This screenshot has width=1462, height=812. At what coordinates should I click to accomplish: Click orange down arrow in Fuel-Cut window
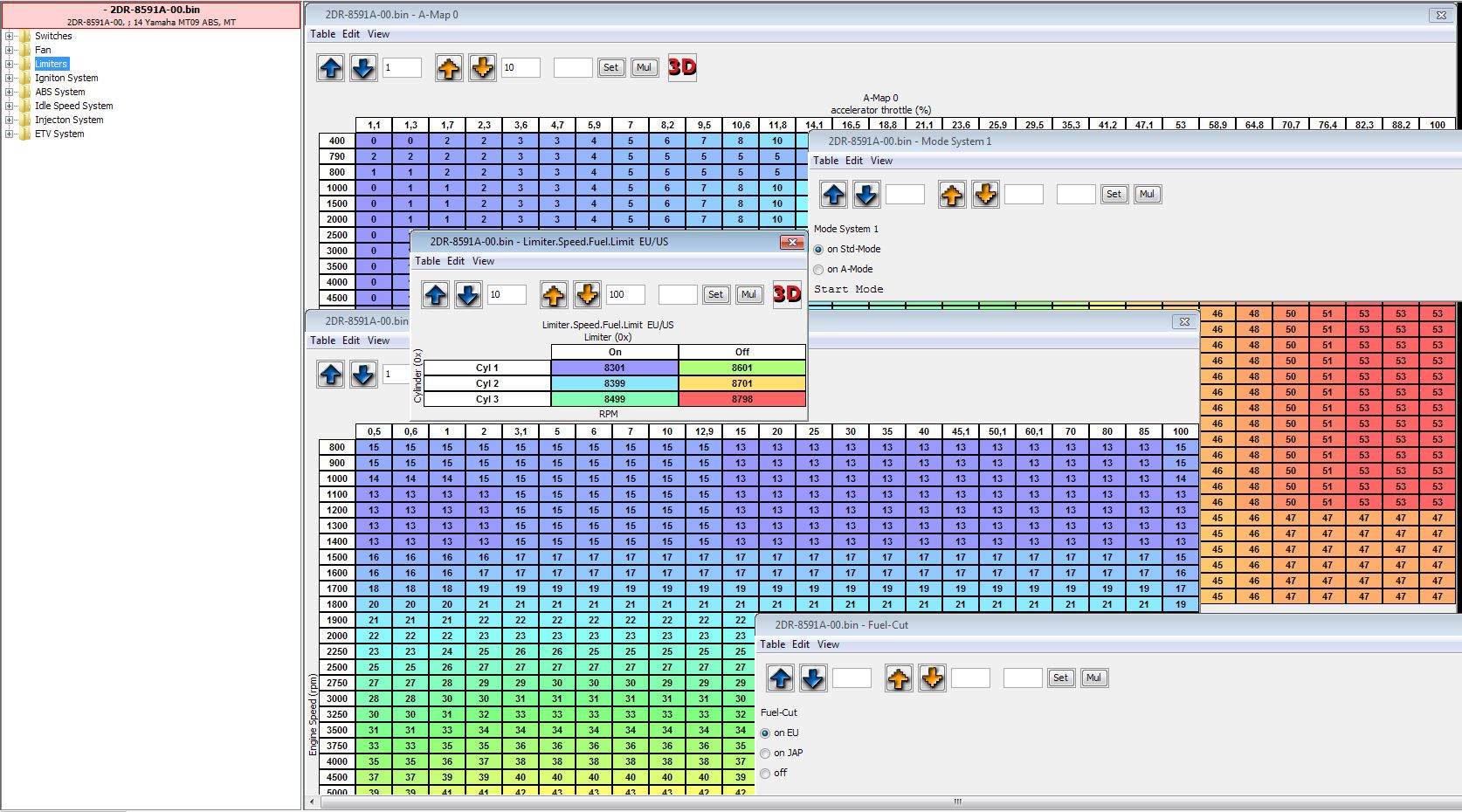coord(932,678)
